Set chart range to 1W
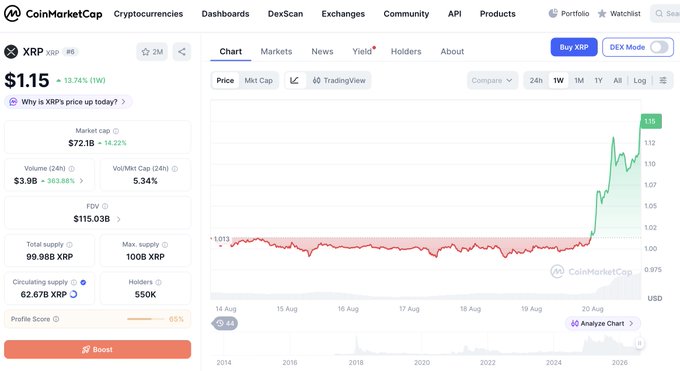The height and width of the screenshot is (371, 680). (559, 80)
